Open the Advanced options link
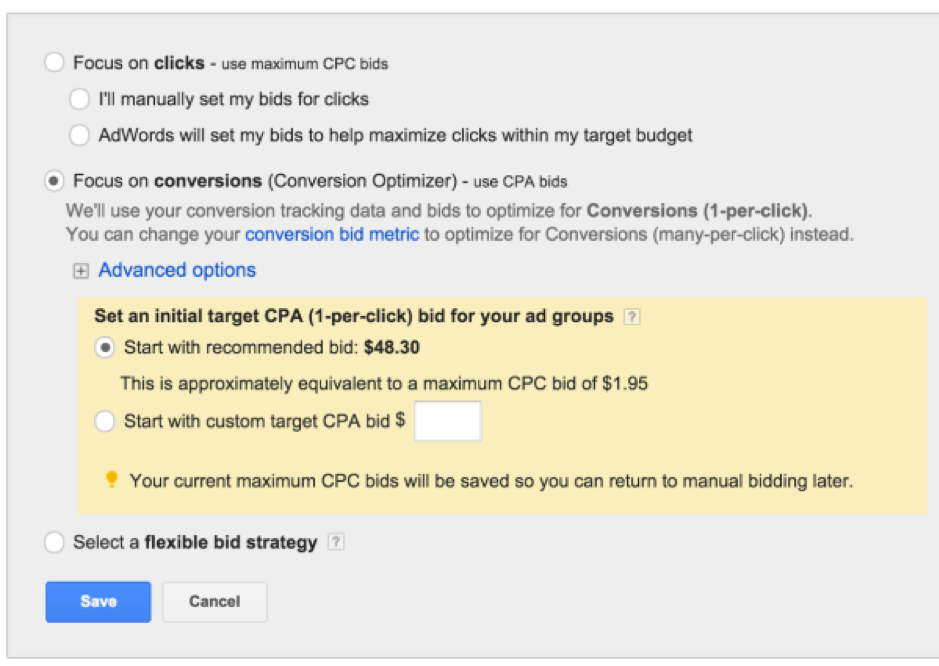The width and height of the screenshot is (939, 666). tap(177, 270)
